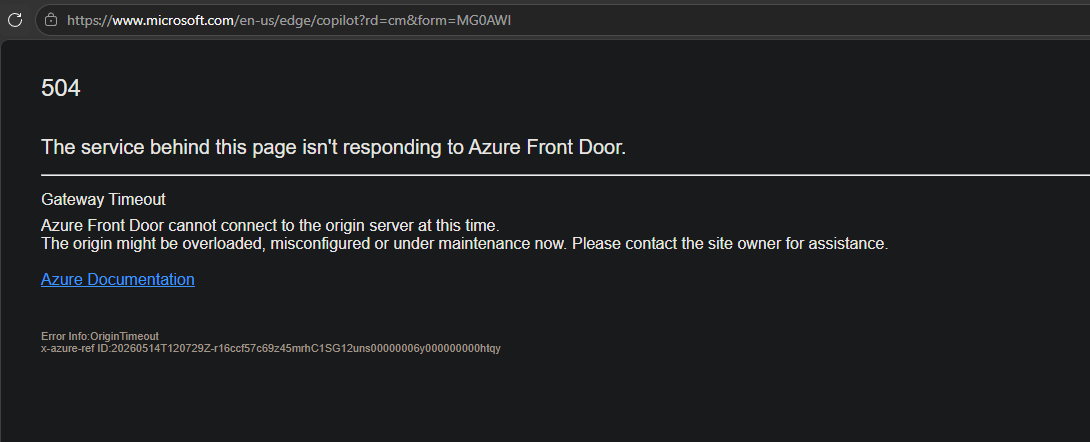This screenshot has height=442, width=1090.
Task: Click the browser reload page icon
Action: [x=15, y=20]
